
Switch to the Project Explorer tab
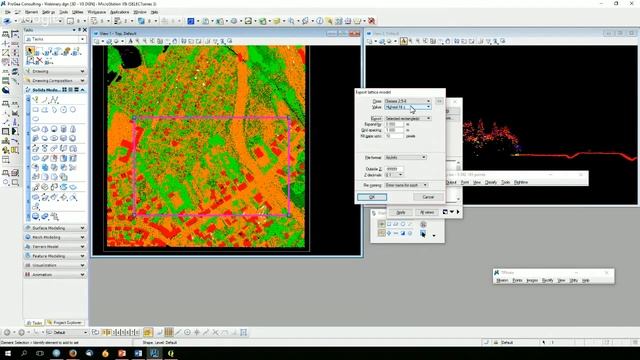pyautogui.click(x=64, y=323)
